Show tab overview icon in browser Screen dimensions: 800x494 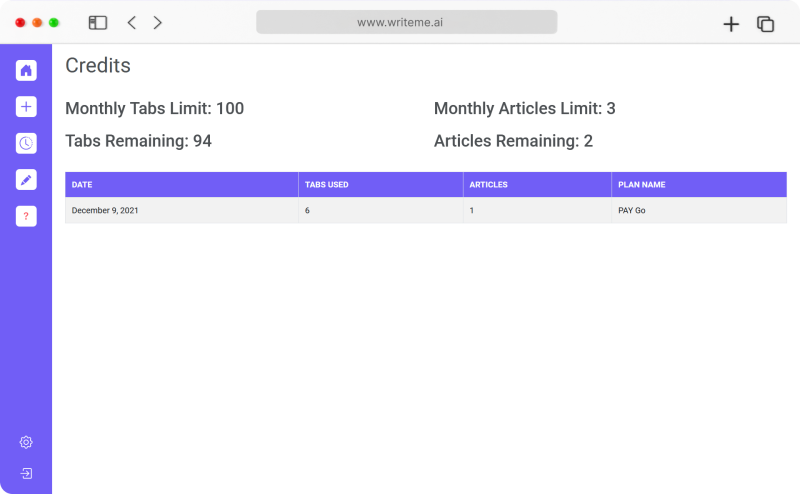tap(765, 24)
